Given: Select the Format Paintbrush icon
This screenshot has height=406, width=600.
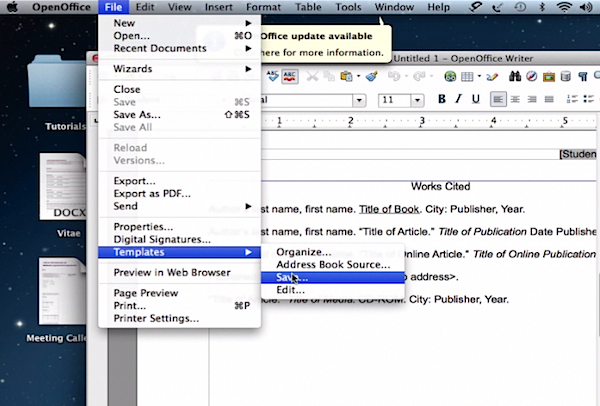Looking at the screenshot, I should 372,77.
